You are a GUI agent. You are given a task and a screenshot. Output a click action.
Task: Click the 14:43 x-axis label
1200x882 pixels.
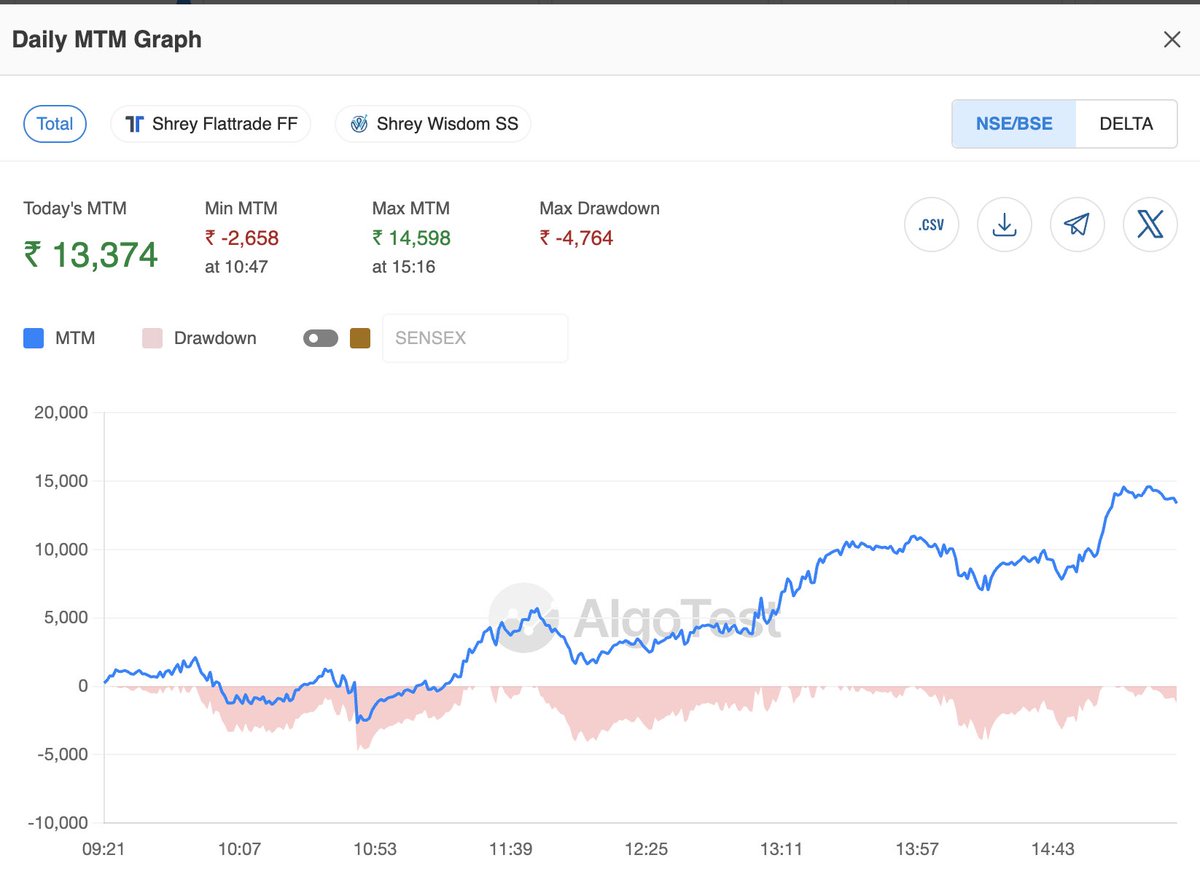1052,849
